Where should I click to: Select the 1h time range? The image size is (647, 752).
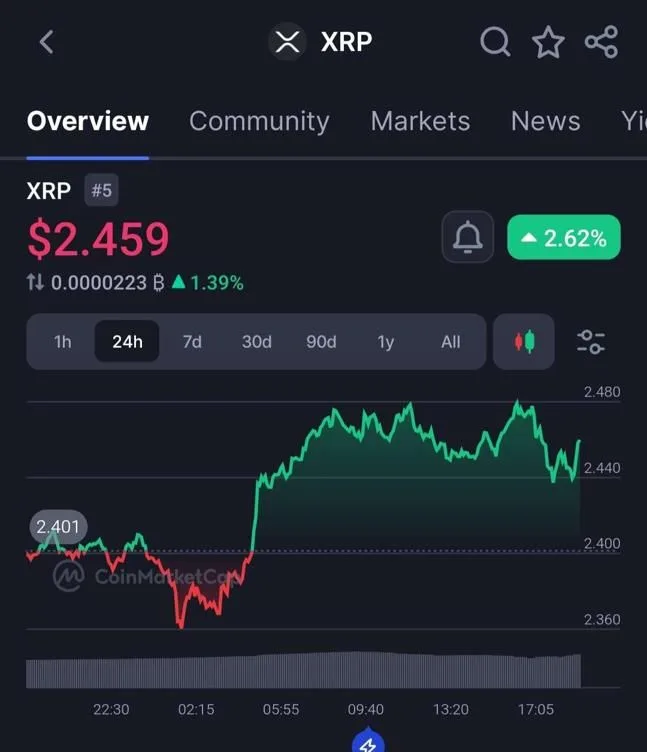click(x=63, y=342)
